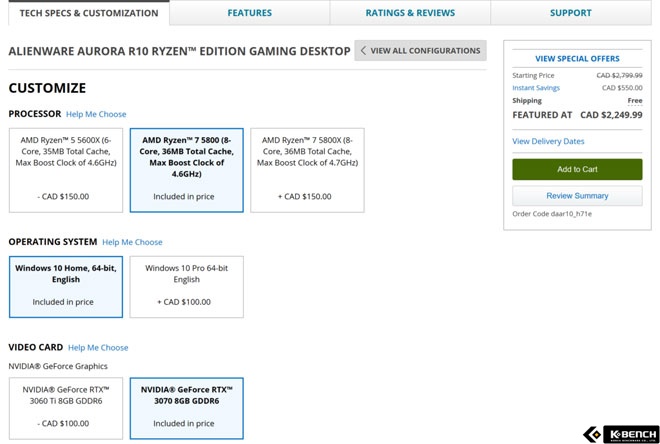Viewport: 660px width, 444px height.
Task: Click the Order Code daar10_h71e text
Action: (552, 214)
